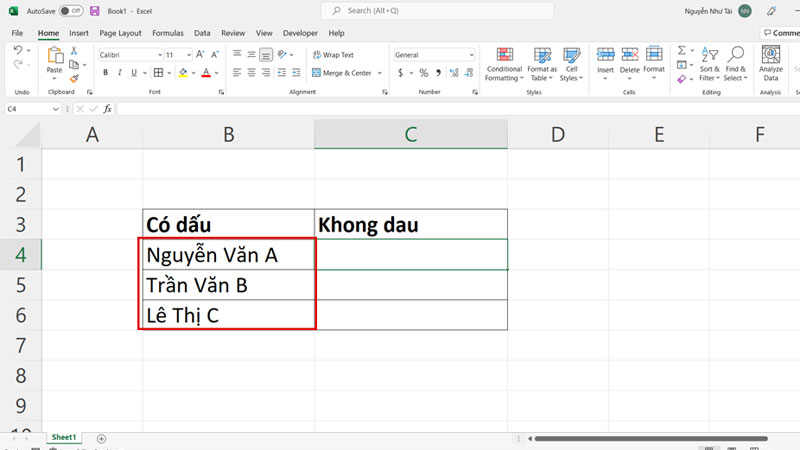The image size is (800, 450).
Task: Click the Redo arrow icon
Action: click(x=18, y=64)
